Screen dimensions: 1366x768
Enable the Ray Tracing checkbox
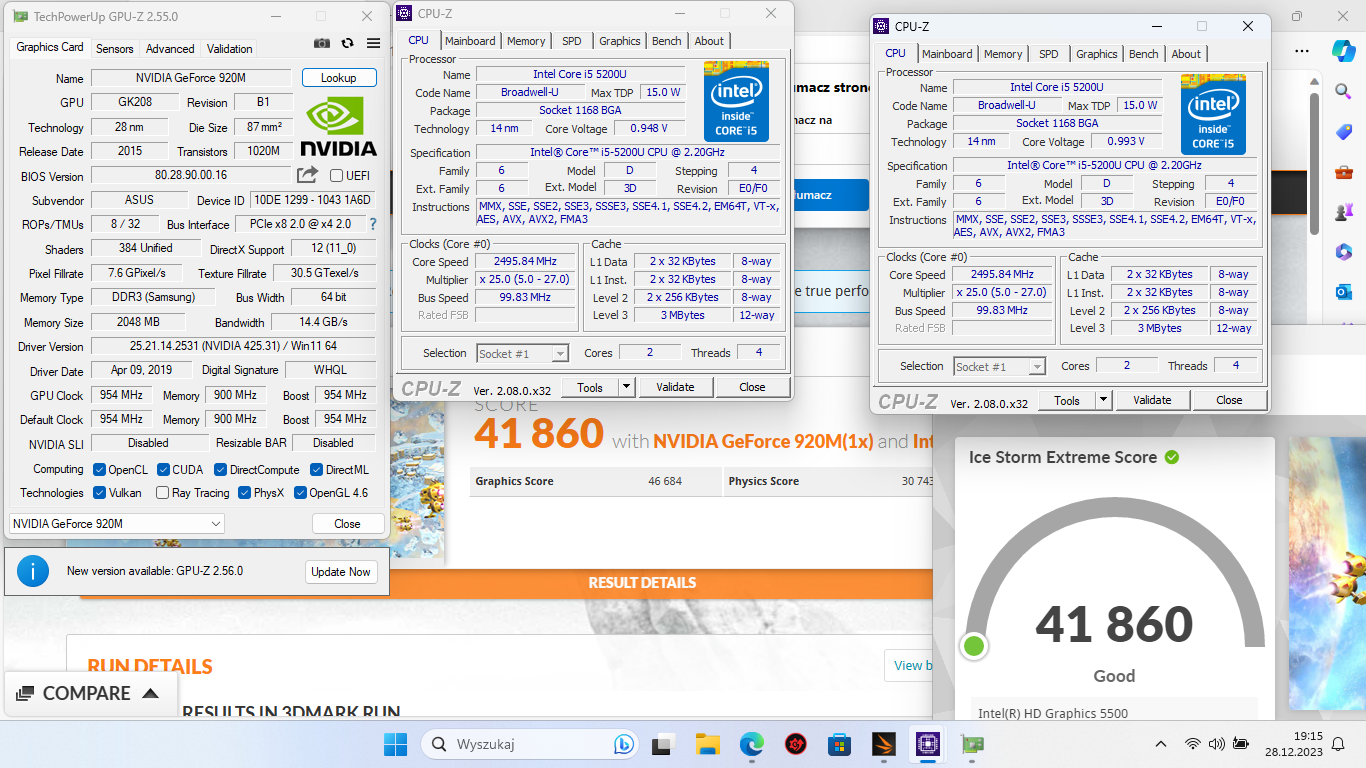click(x=162, y=493)
